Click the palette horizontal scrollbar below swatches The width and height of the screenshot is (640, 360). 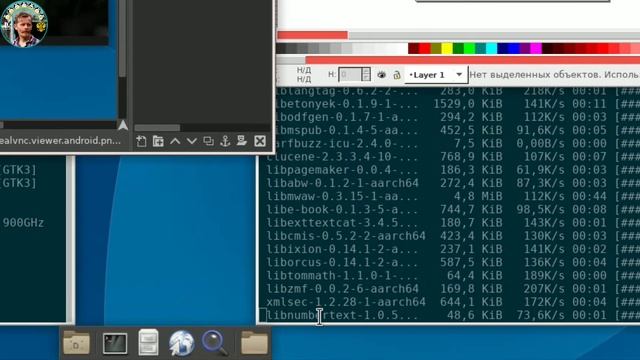coord(473,60)
